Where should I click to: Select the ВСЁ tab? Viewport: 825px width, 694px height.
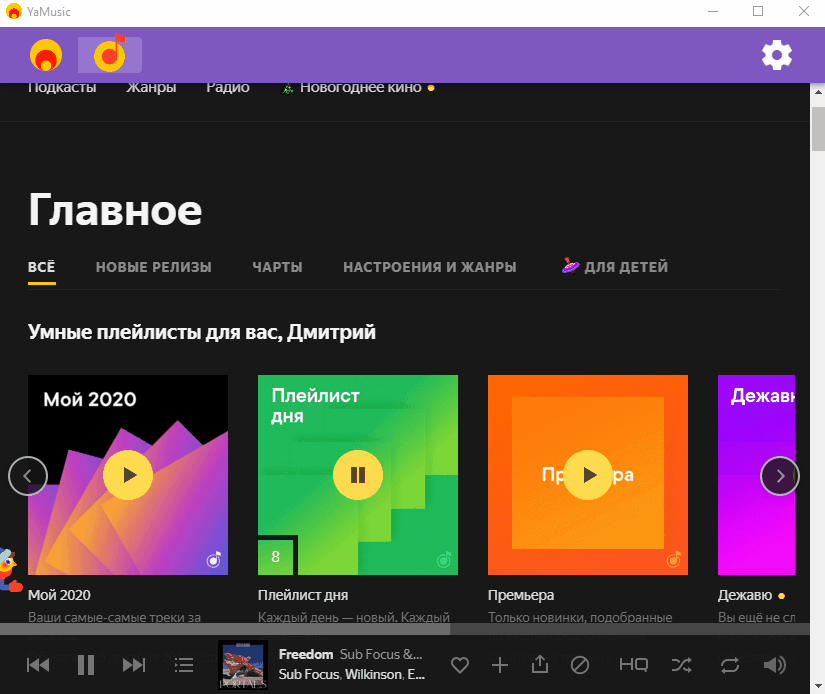click(42, 267)
